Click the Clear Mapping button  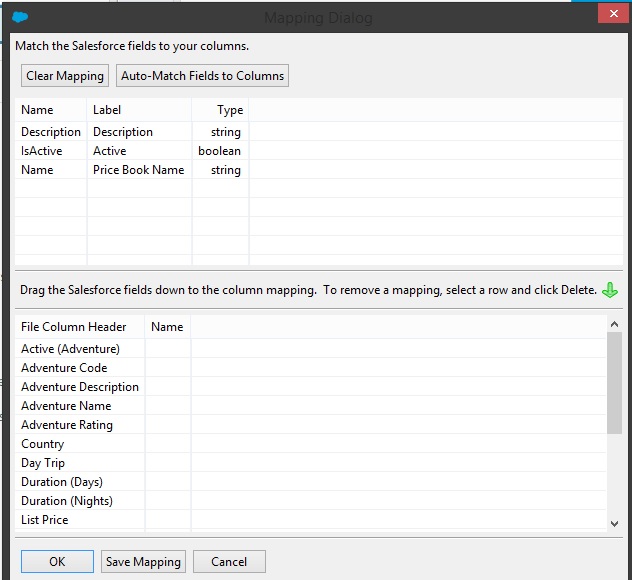[65, 76]
